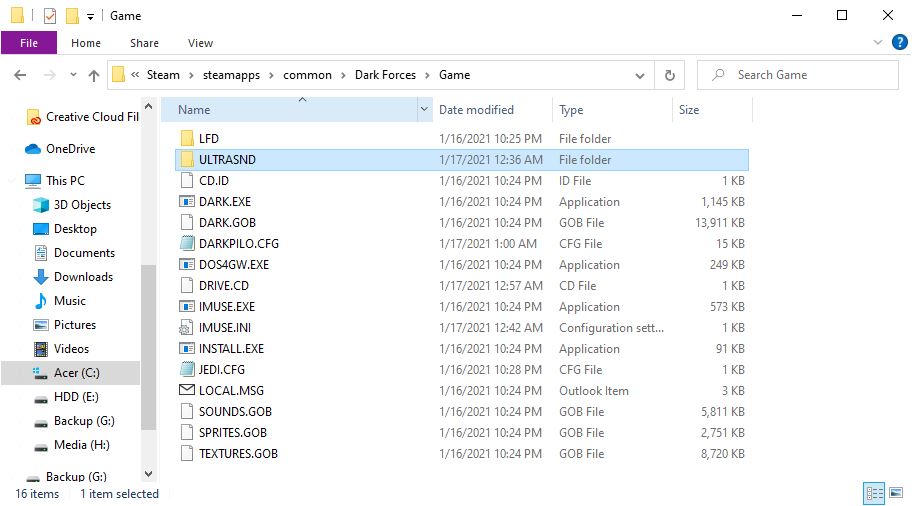Select the HDD (E:) drive
Screen dimensions: 912x506
click(x=66, y=397)
